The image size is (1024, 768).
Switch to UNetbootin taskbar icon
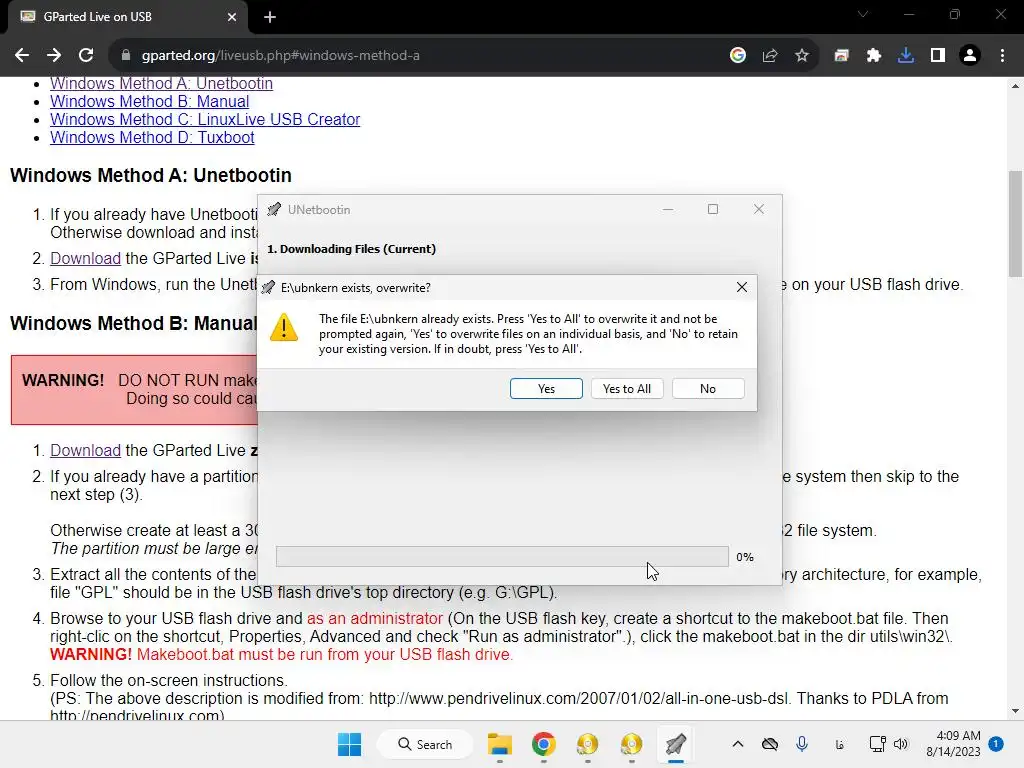coord(675,744)
